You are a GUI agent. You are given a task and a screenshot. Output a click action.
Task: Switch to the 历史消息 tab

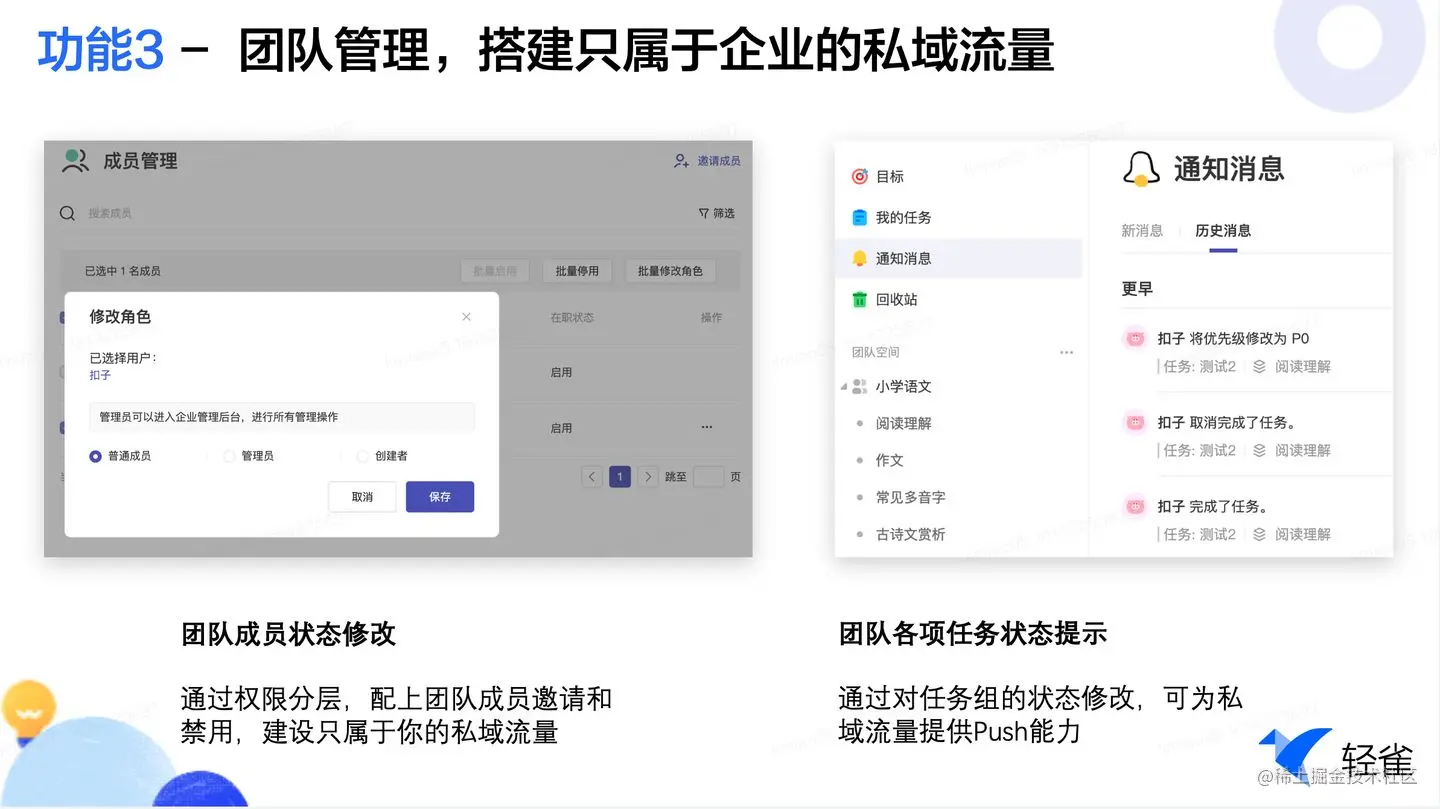click(x=1221, y=230)
